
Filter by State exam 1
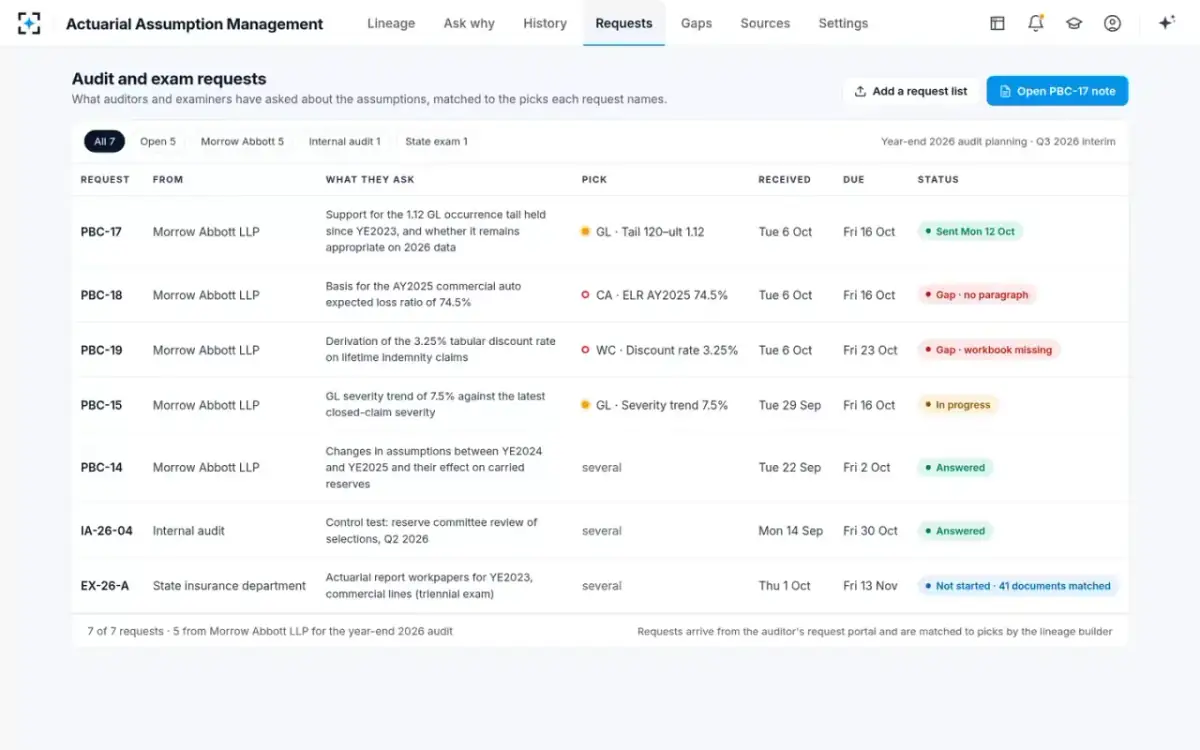click(x=436, y=141)
